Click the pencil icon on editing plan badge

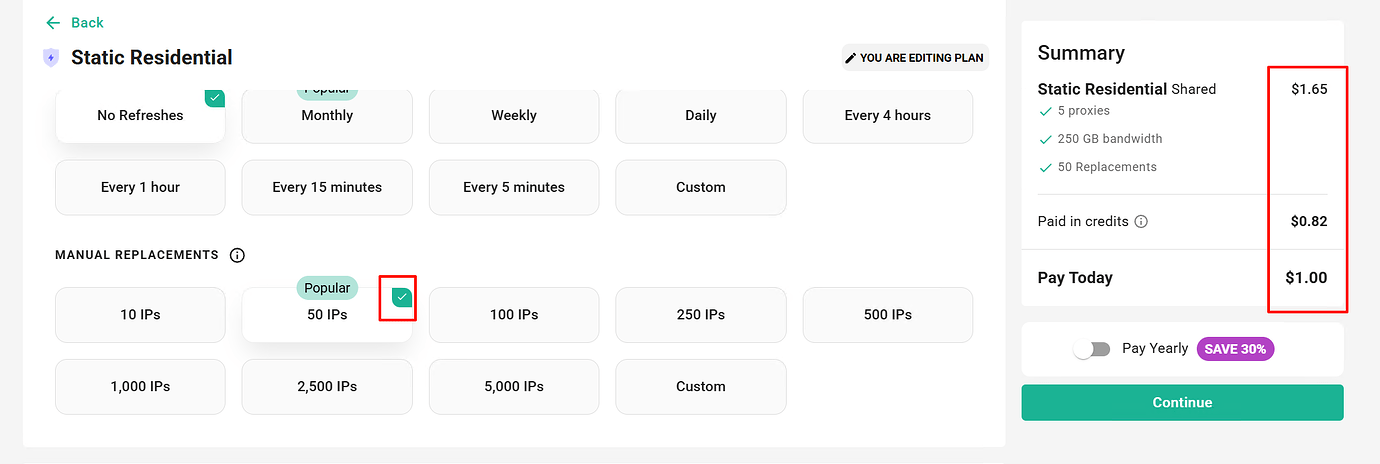click(851, 58)
